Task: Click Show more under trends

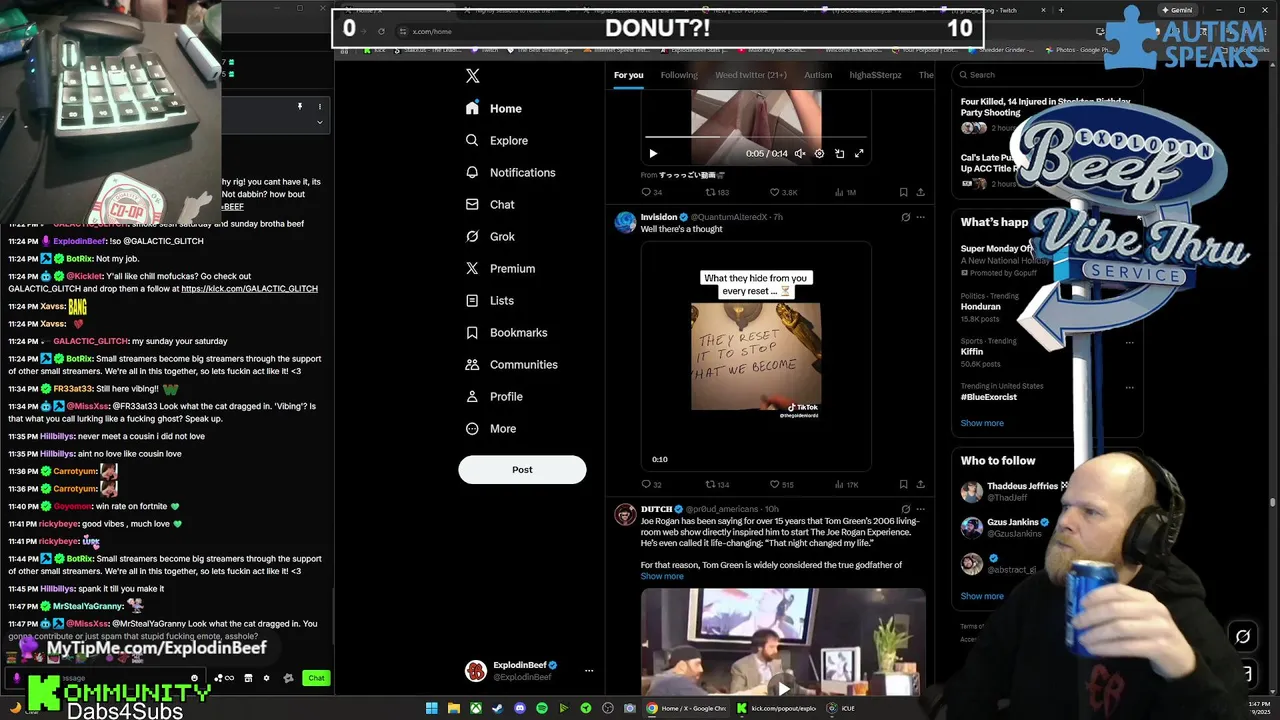Action: pyautogui.click(x=982, y=423)
